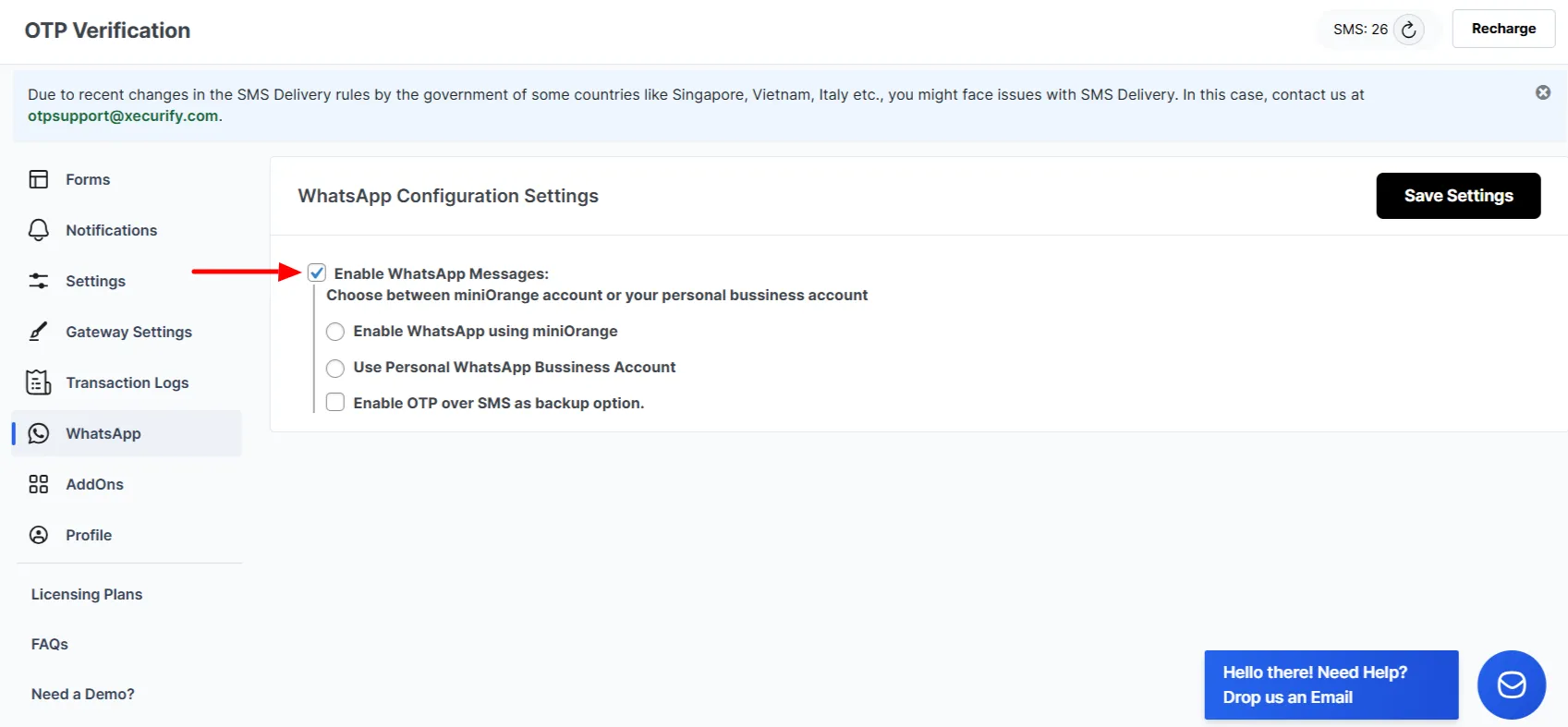Viewport: 1568px width, 727px height.
Task: View Transaction Logs
Action: tap(128, 382)
